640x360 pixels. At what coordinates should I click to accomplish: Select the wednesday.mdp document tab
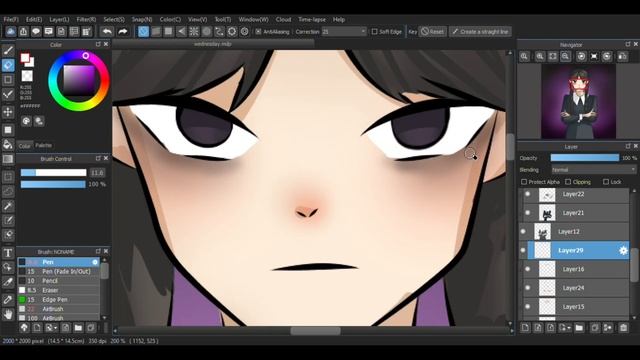coord(213,44)
